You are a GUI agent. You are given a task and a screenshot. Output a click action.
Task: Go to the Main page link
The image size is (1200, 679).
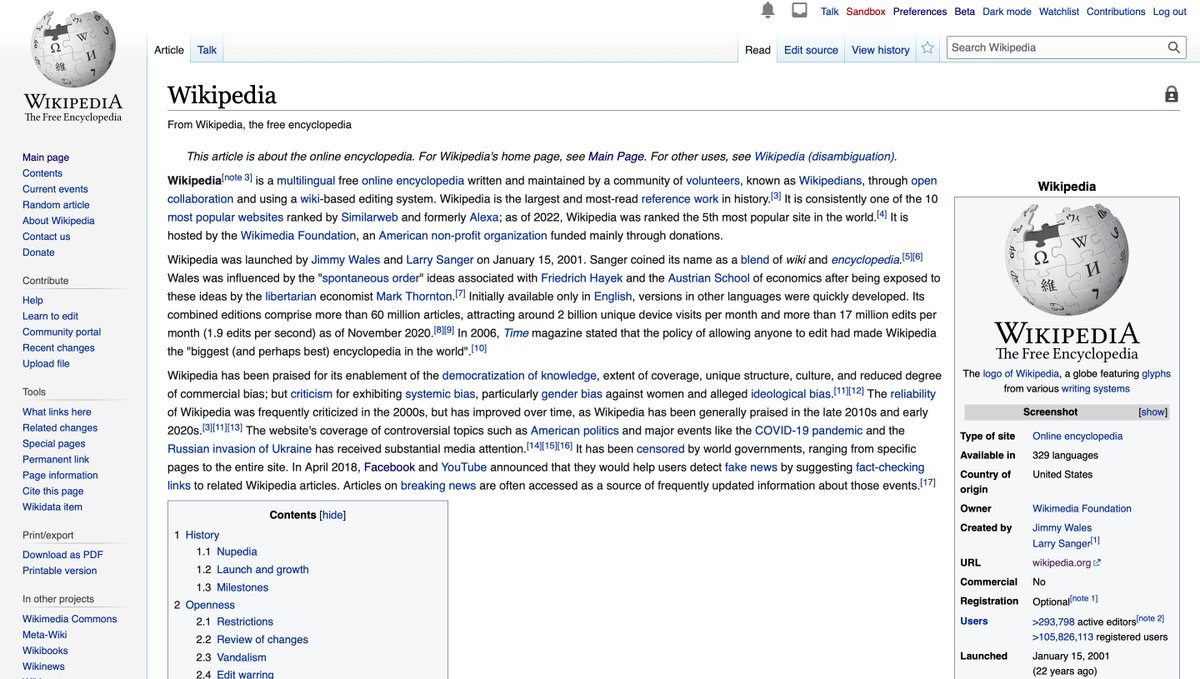[x=45, y=157]
